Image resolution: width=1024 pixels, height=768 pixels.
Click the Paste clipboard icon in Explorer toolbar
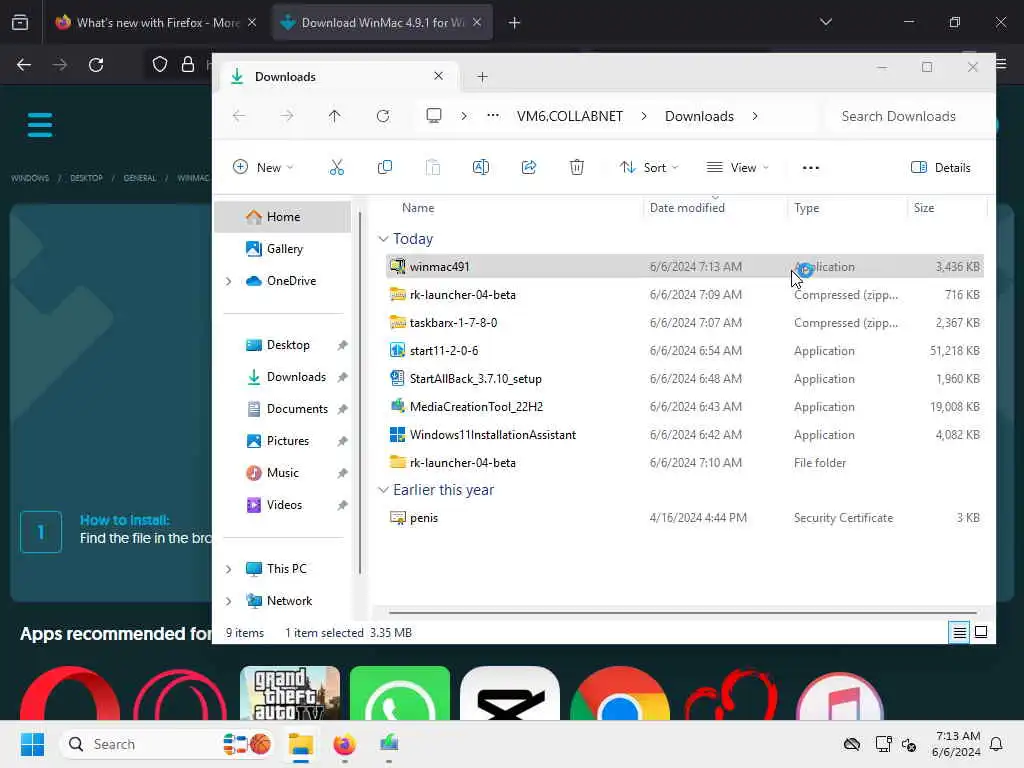coord(432,168)
